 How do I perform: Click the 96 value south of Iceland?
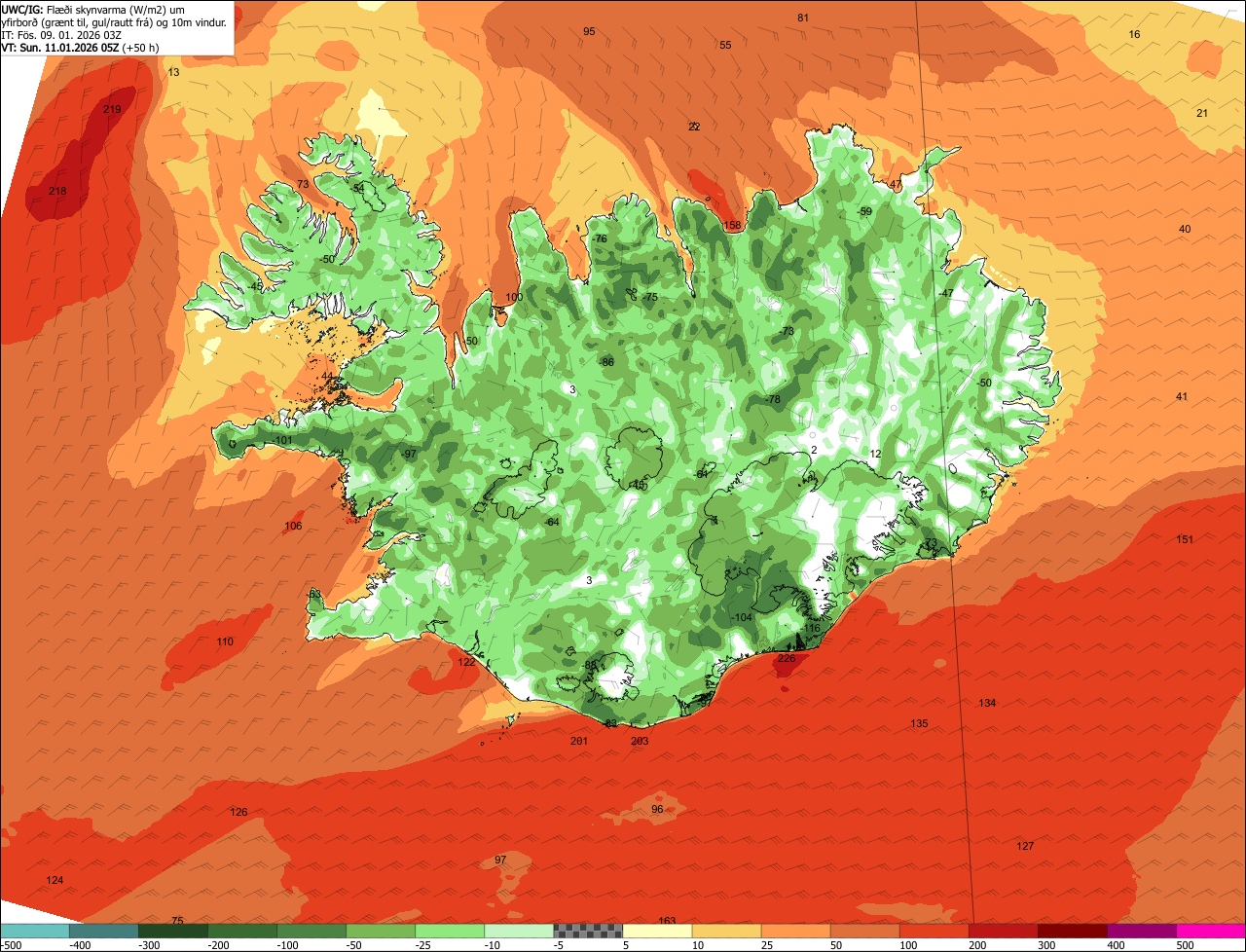point(657,809)
